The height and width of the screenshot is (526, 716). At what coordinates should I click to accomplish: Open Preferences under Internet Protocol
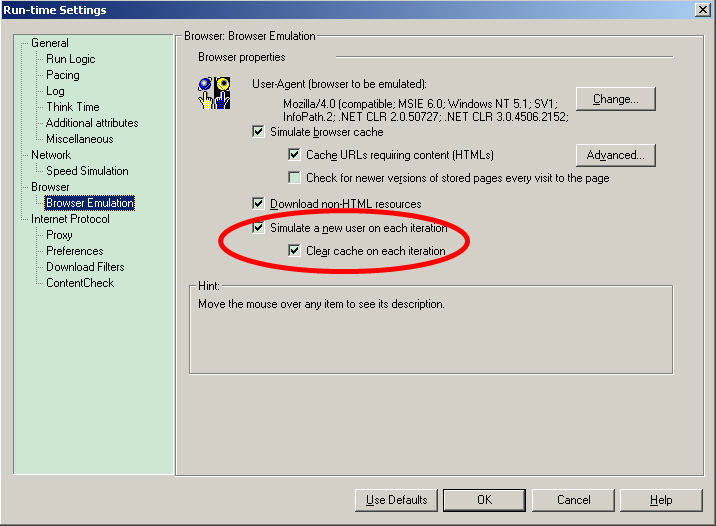tap(74, 251)
